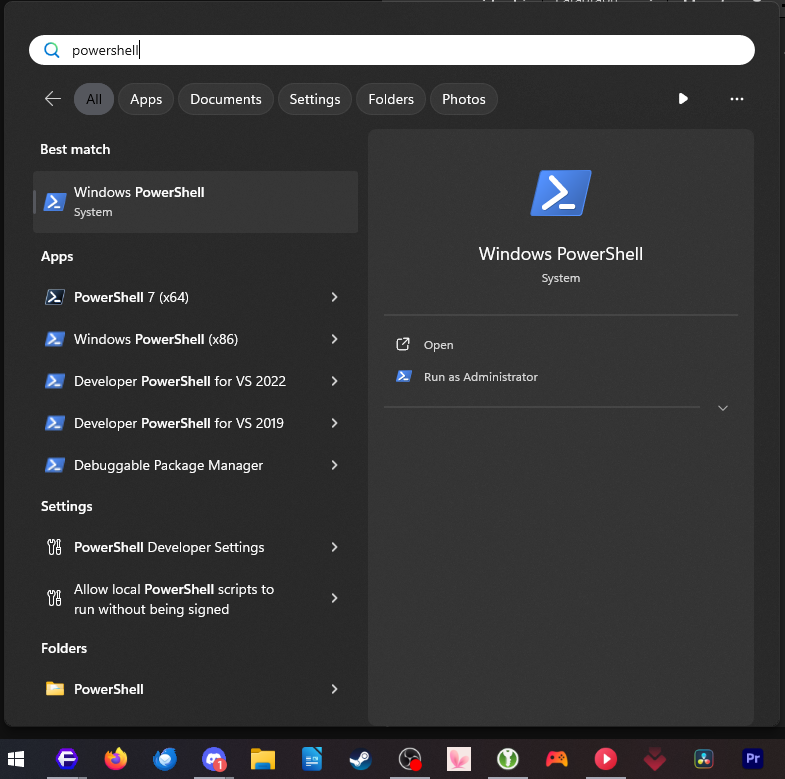Screen dimensions: 785x779
Task: Click the Windows PowerShell (x86) icon
Action: tap(55, 339)
